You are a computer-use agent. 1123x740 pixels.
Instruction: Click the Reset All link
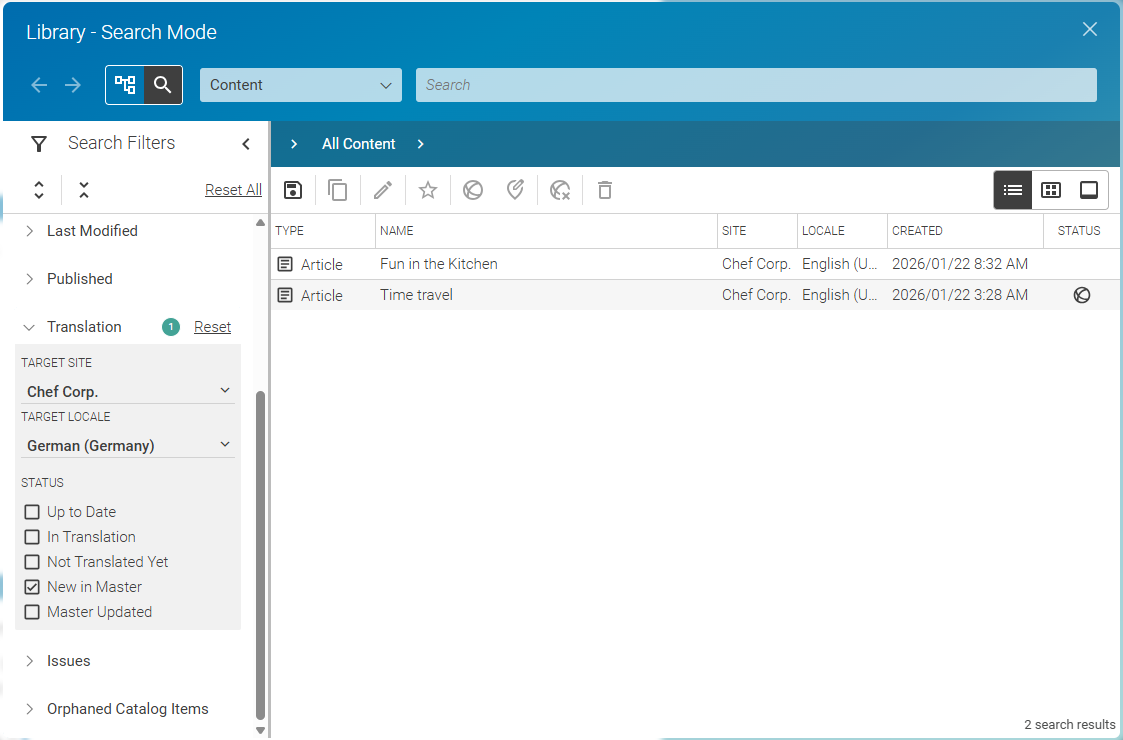tap(233, 190)
